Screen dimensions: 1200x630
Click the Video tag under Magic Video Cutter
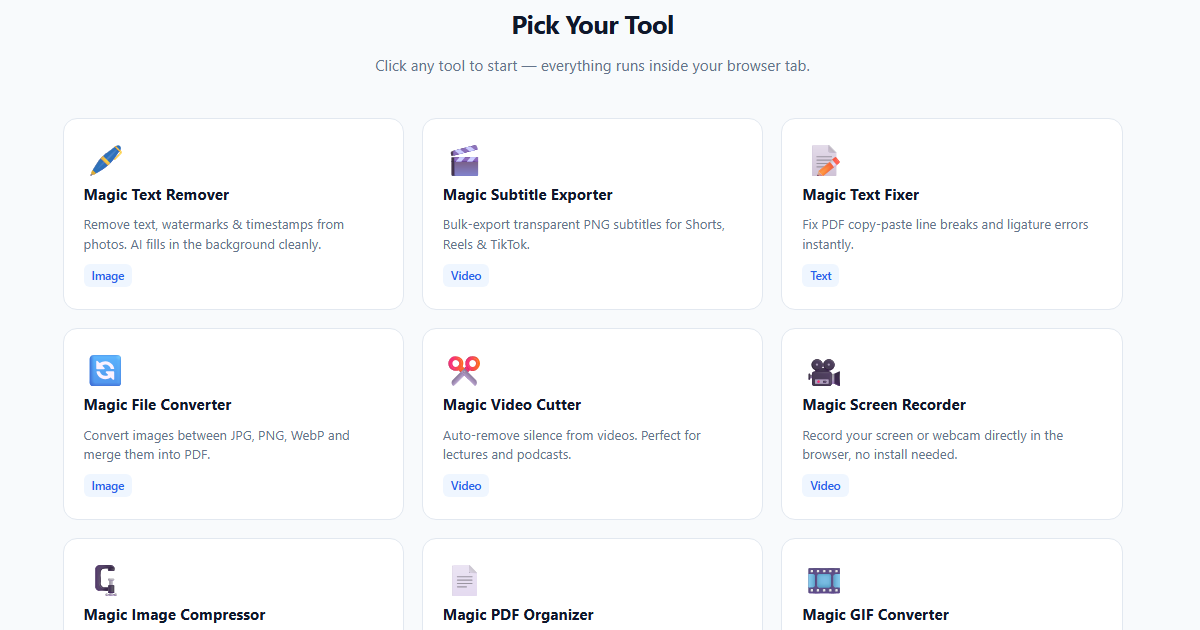click(466, 486)
